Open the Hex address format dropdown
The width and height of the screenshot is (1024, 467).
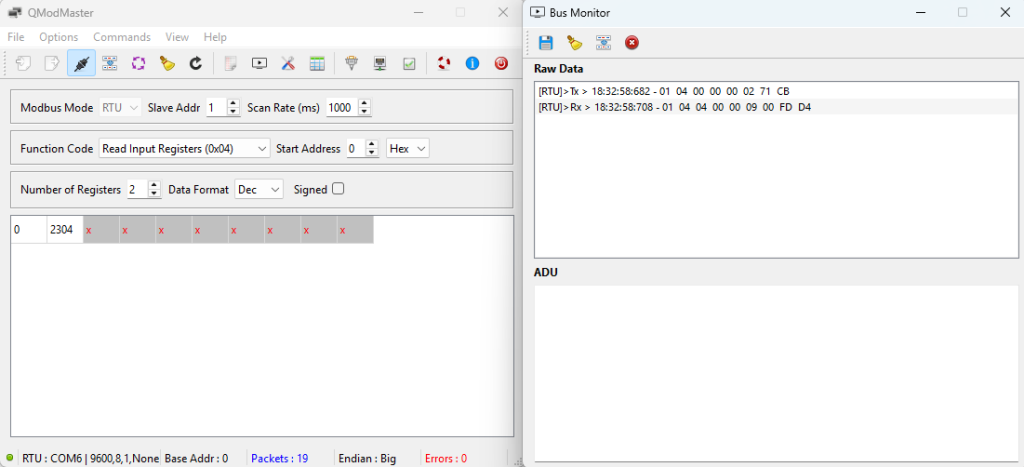(x=408, y=149)
